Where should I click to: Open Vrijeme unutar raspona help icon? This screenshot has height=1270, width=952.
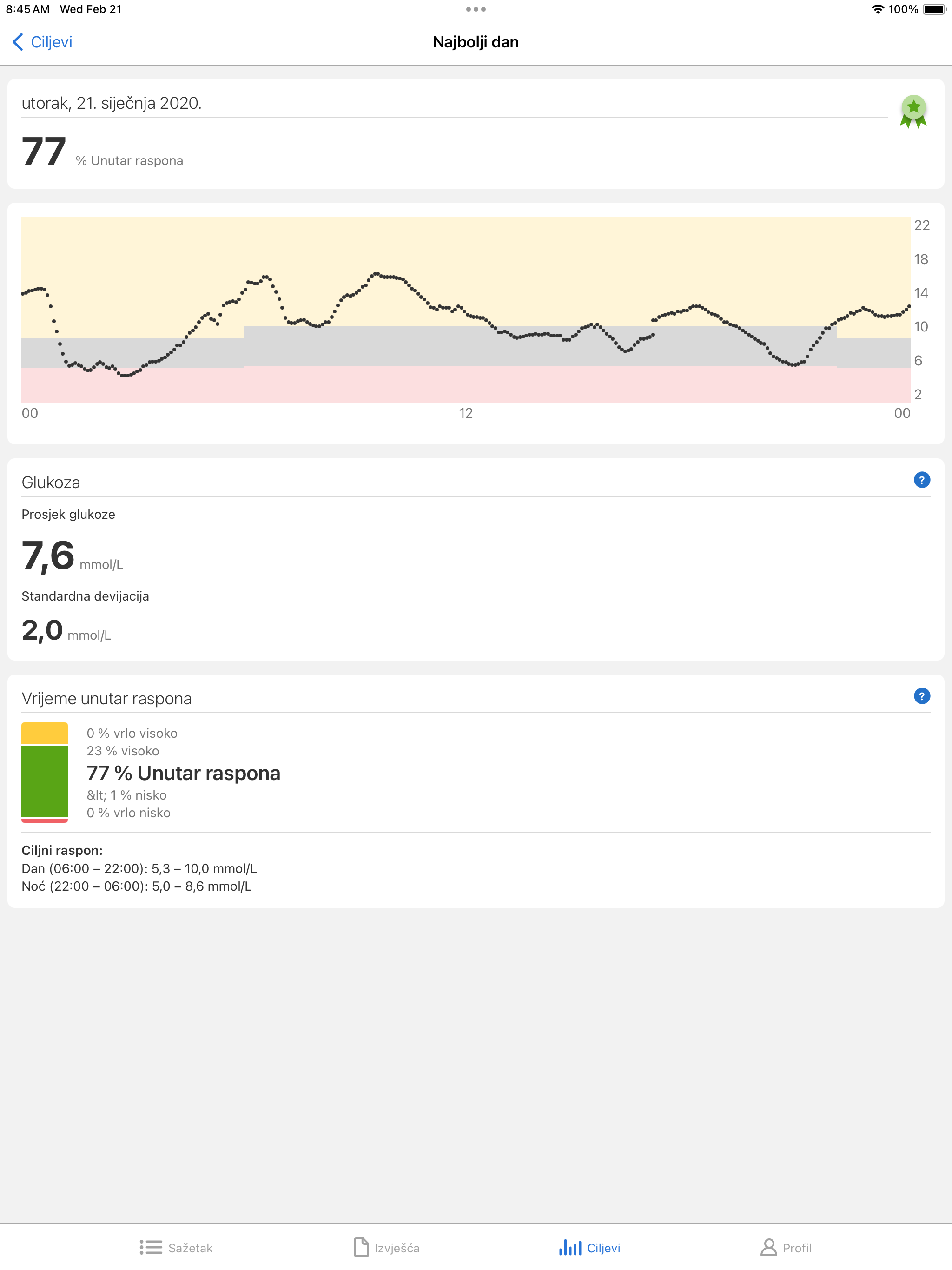click(x=922, y=696)
